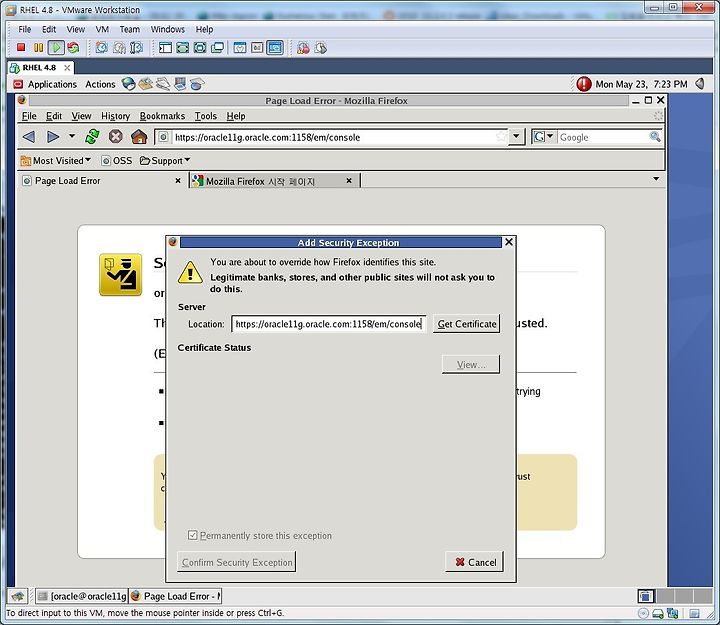The image size is (720, 625).
Task: Reset the VM with the red-green refresh icon
Action: point(73,47)
